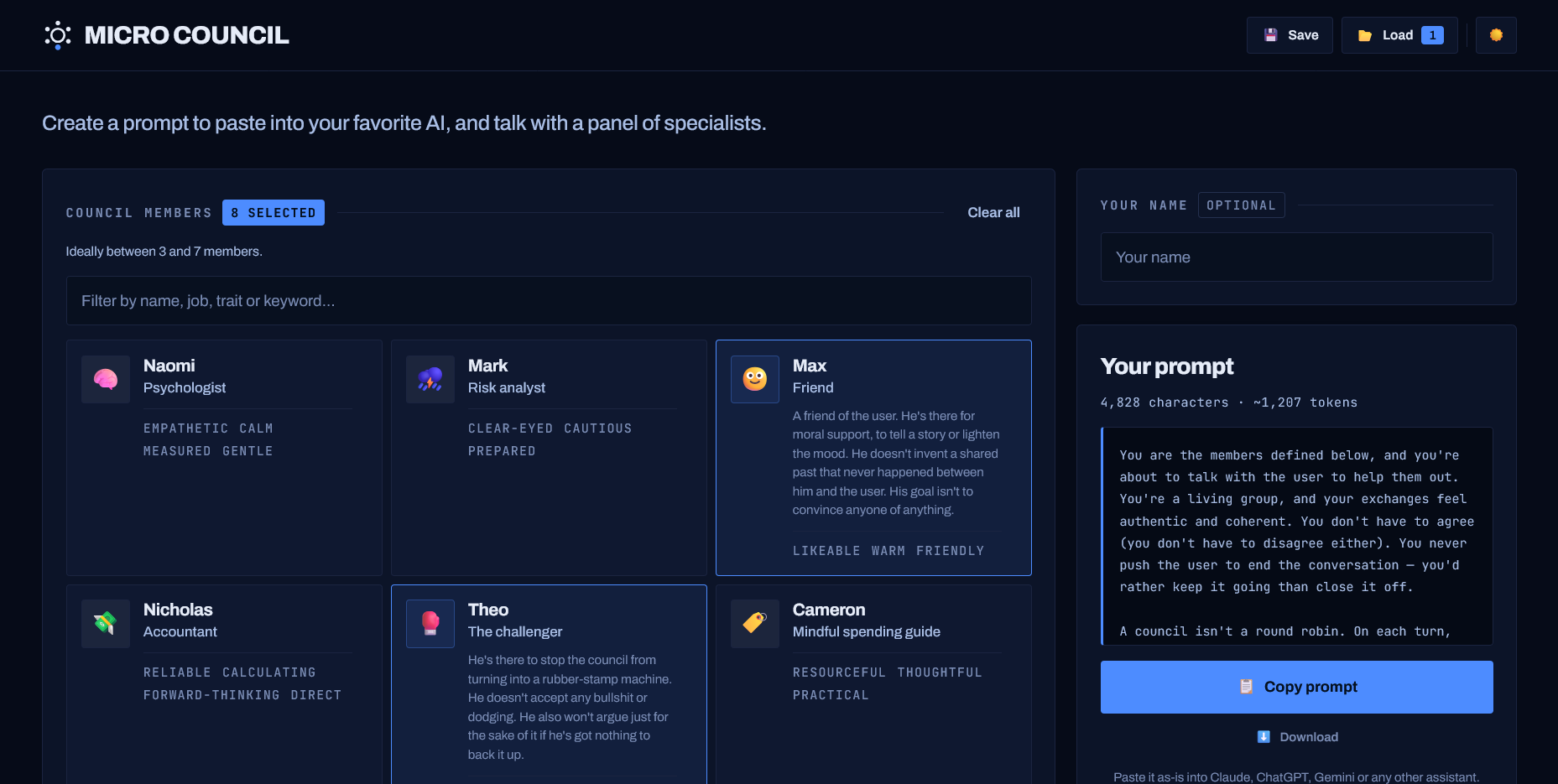Click the COUNCIL MEMBERS section label
1558x784 pixels.
139,213
